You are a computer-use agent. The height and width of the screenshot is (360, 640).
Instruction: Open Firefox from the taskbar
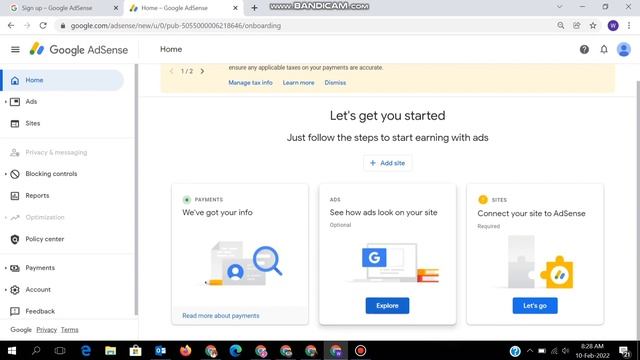186,351
